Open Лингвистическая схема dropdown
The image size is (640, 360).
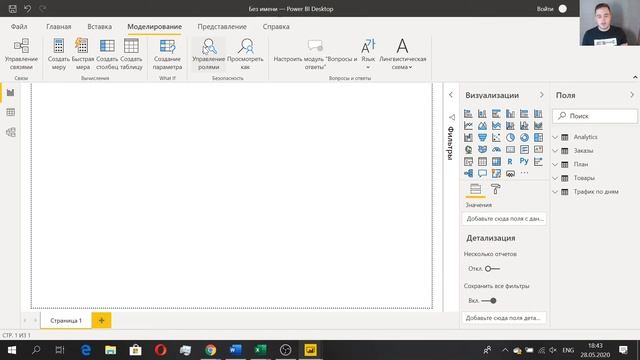click(x=402, y=54)
